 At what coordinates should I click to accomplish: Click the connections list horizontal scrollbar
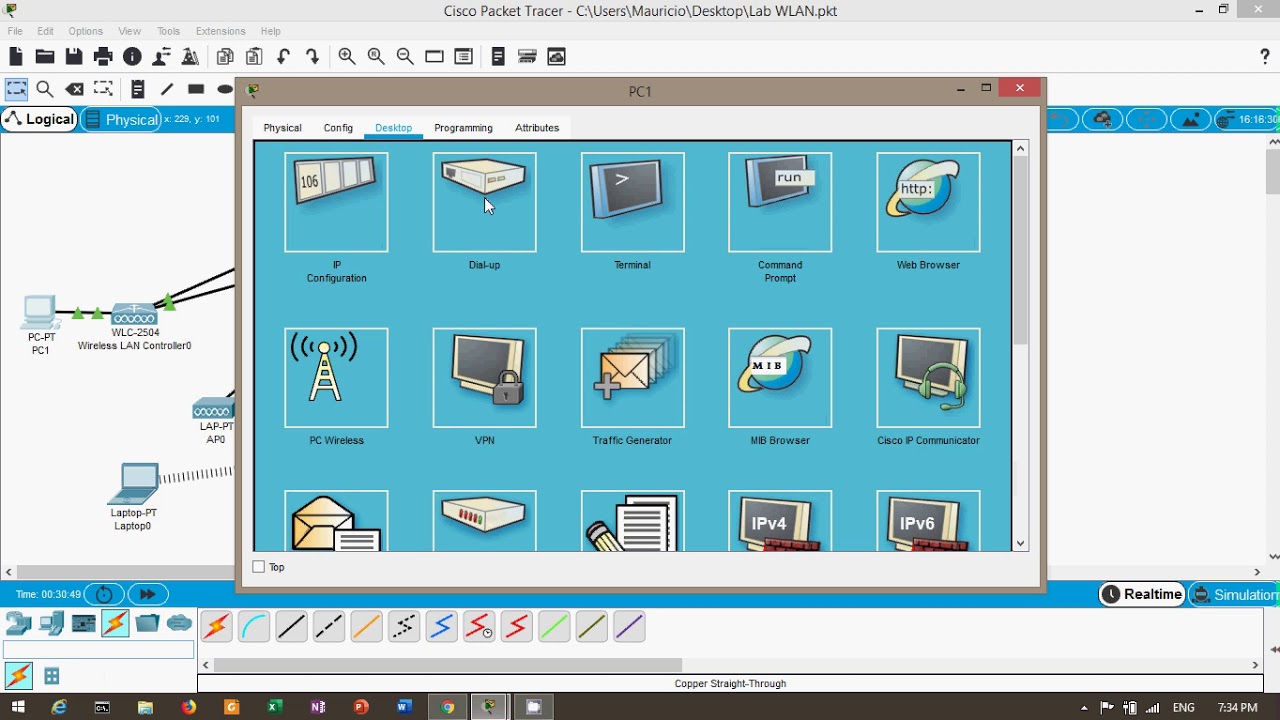[x=448, y=665]
